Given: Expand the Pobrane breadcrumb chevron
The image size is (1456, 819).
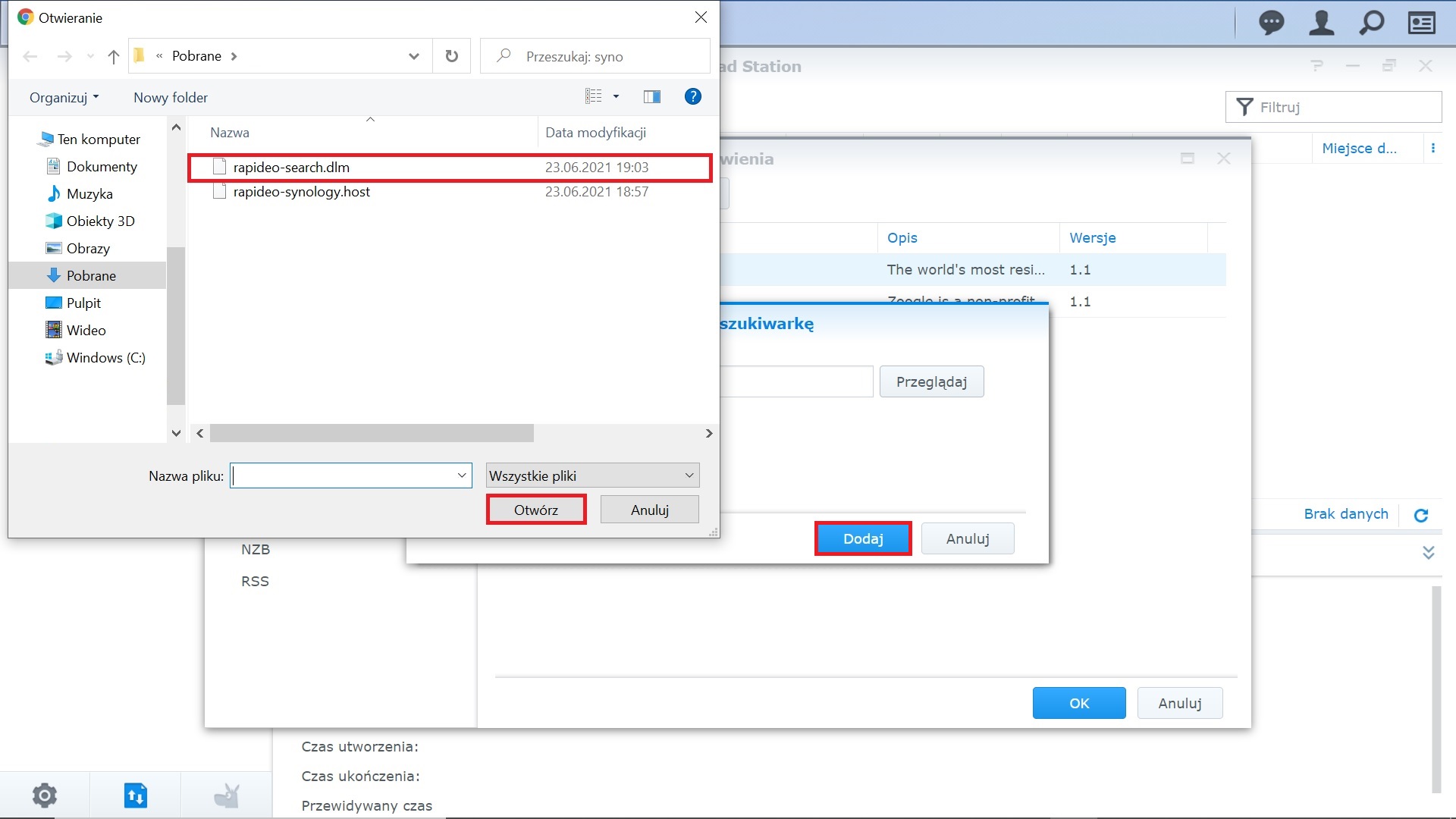Looking at the screenshot, I should point(234,56).
